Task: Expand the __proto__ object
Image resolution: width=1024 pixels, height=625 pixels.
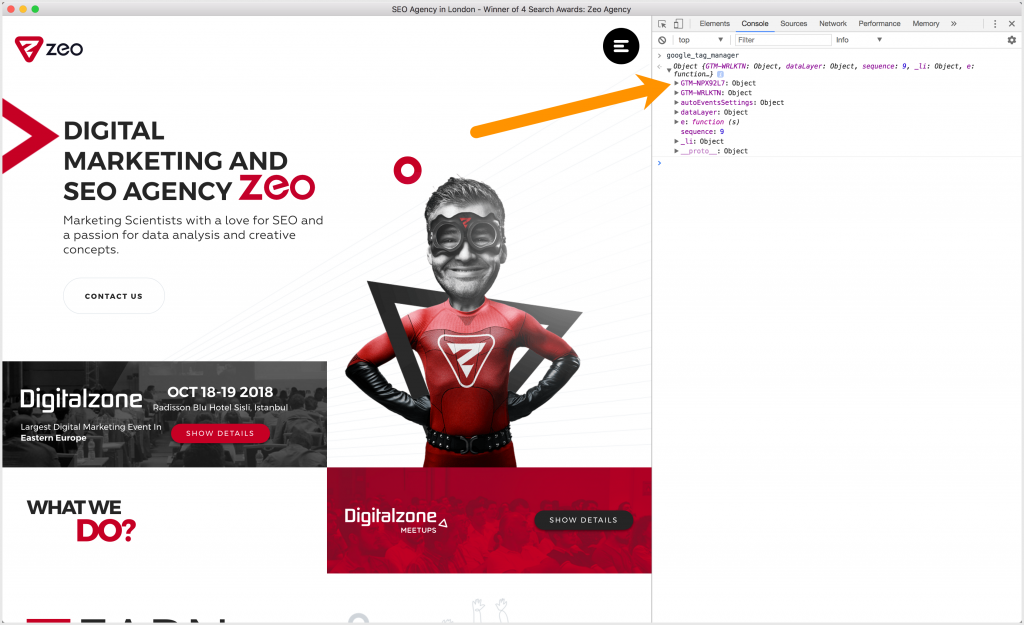Action: pyautogui.click(x=677, y=151)
